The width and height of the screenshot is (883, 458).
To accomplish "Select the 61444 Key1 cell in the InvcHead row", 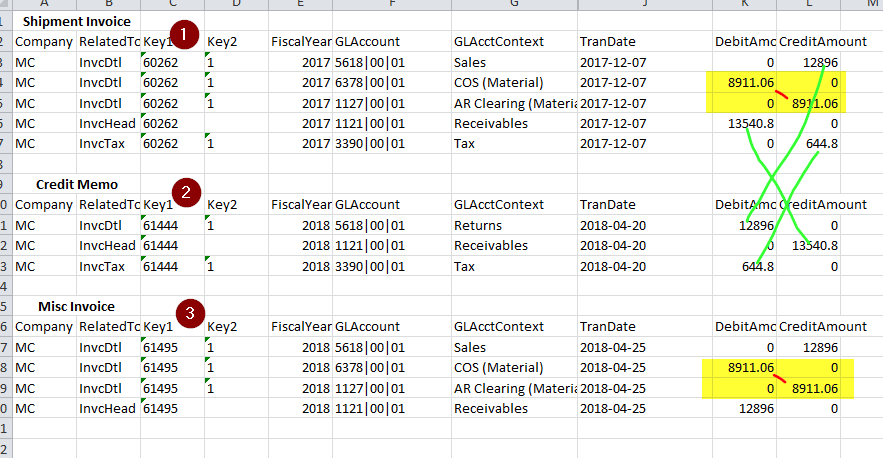I will click(170, 245).
